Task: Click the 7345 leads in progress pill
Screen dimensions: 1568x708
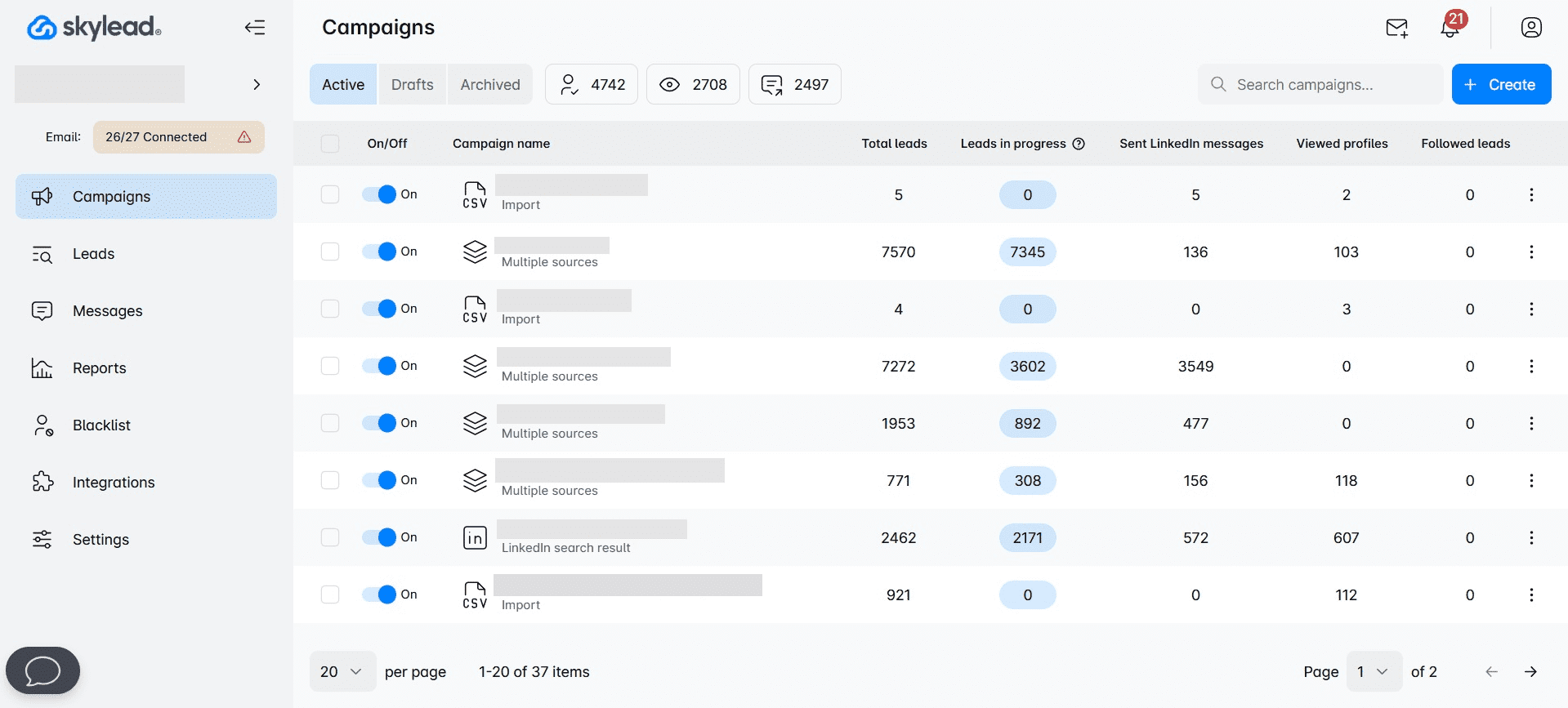Action: [1028, 252]
